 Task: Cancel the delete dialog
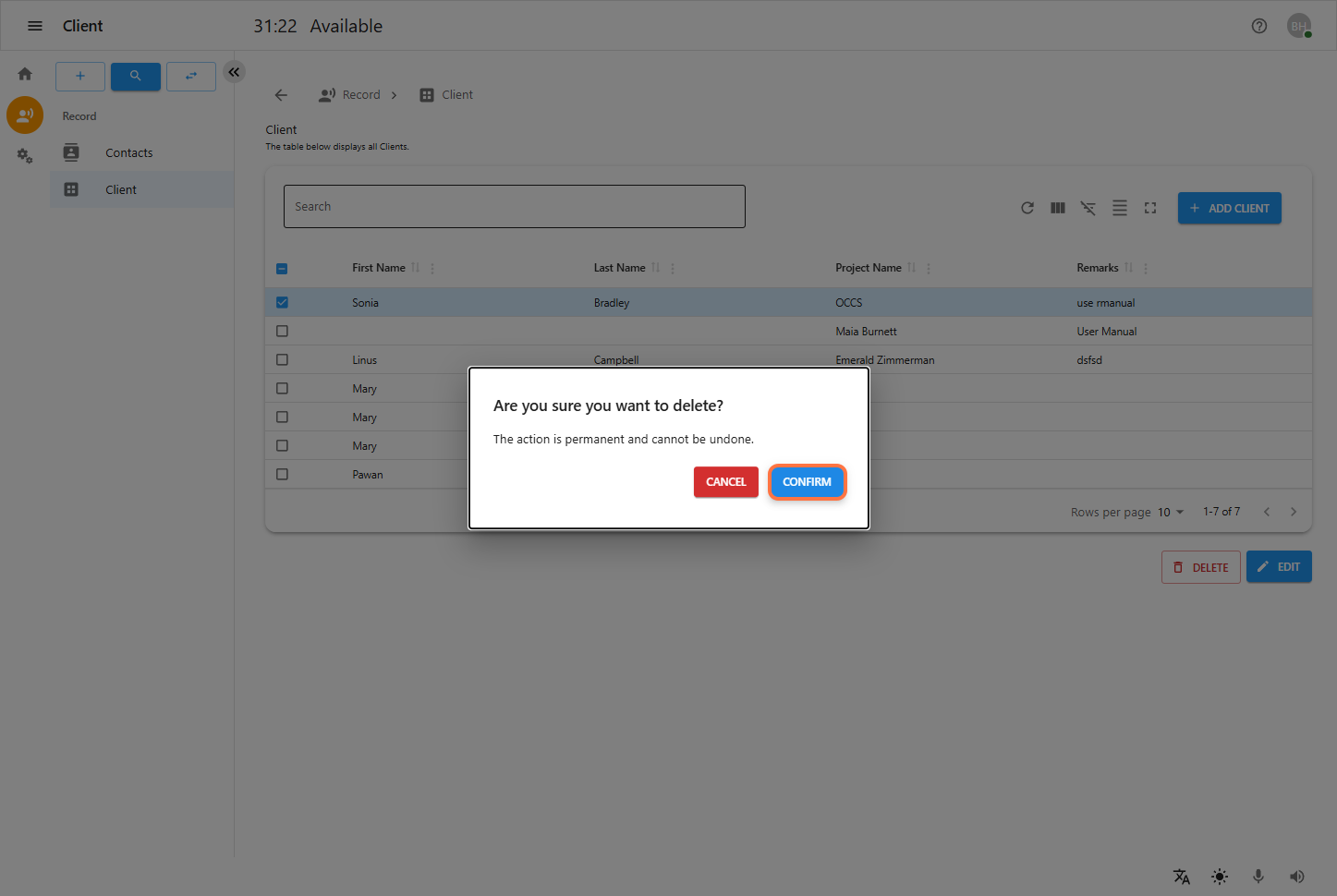tap(725, 482)
